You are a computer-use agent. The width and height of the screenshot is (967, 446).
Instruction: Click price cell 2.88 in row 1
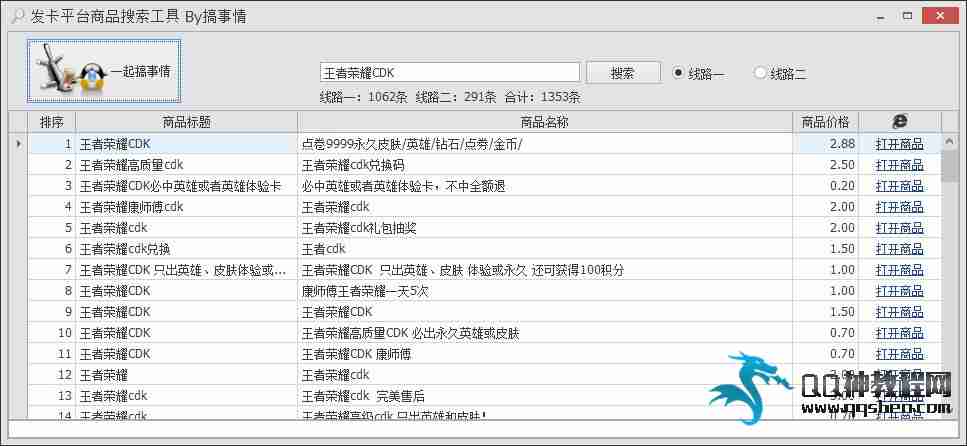[x=826, y=144]
